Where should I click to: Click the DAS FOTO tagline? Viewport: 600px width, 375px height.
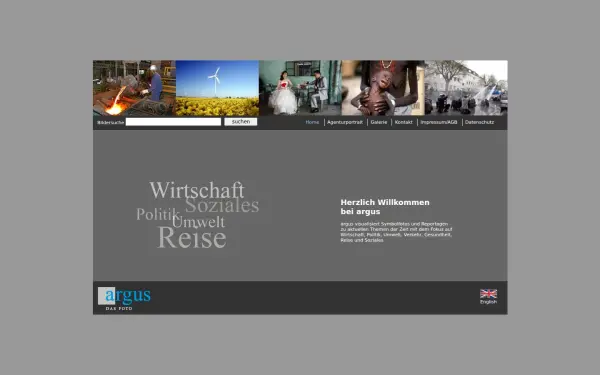point(119,308)
